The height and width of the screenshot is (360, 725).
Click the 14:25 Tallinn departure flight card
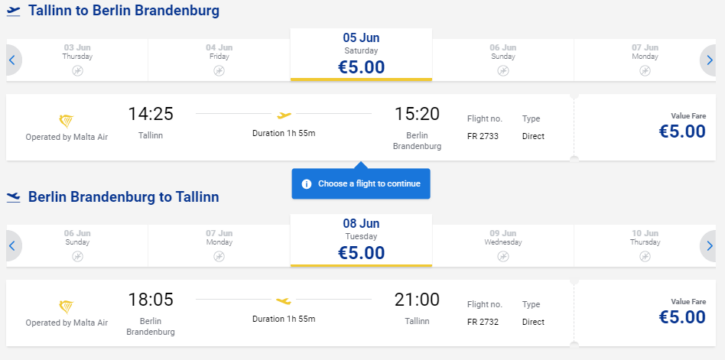click(x=290, y=128)
